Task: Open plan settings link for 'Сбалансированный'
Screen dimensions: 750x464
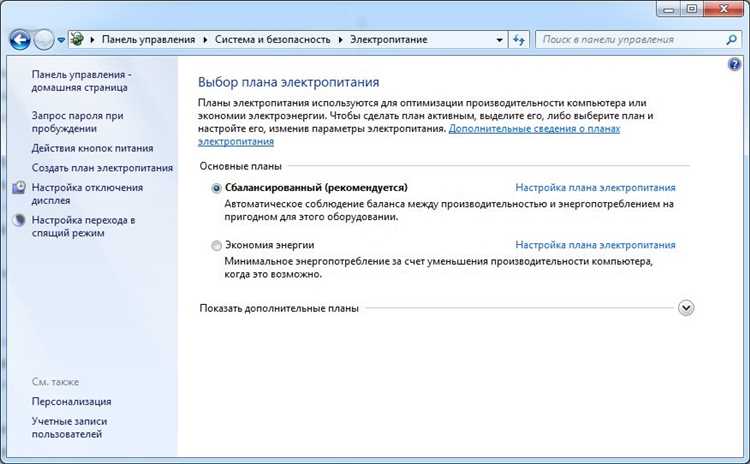Action: point(595,188)
